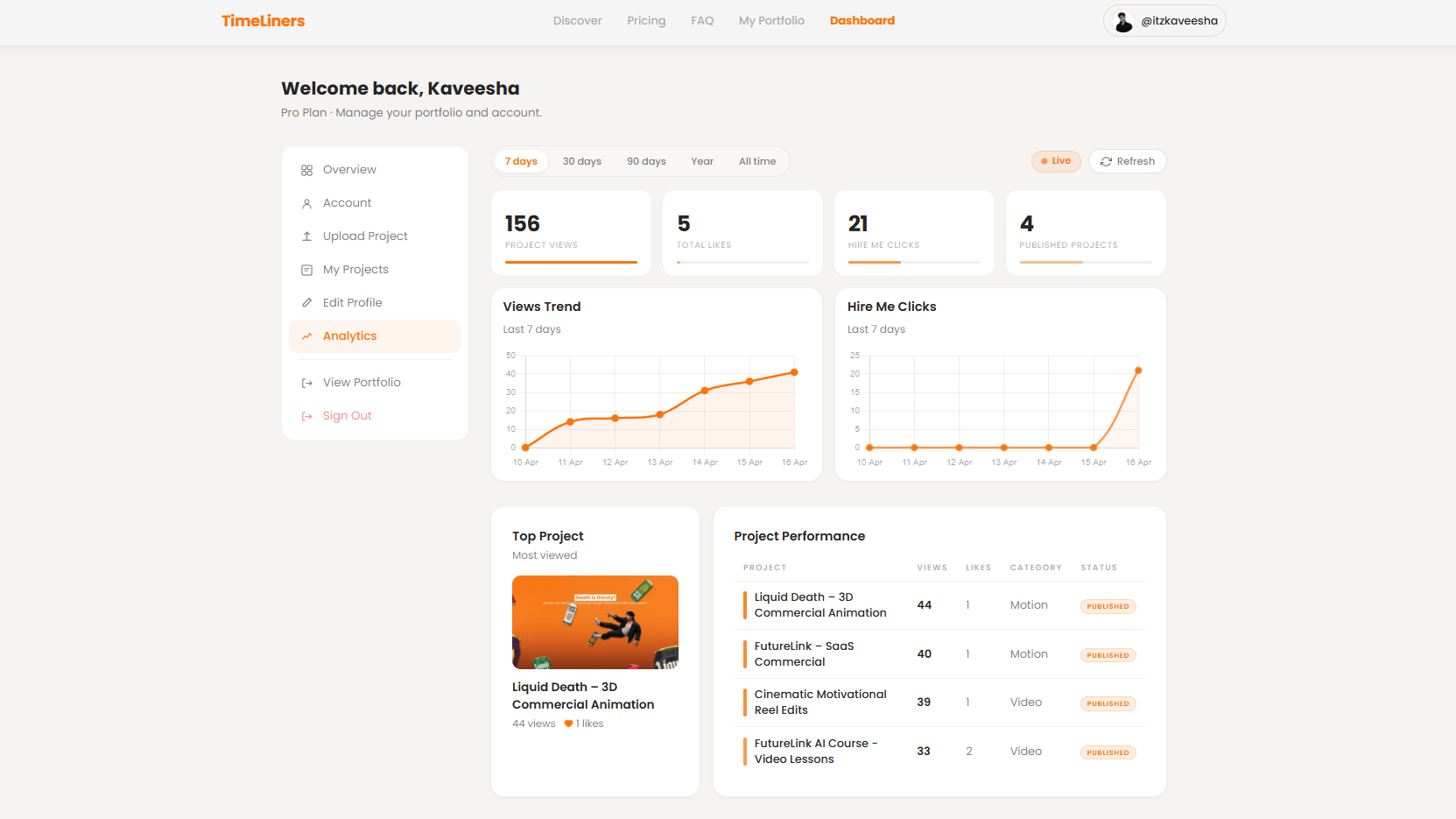Switch to the 90 days range
The image size is (1456, 819).
click(646, 161)
